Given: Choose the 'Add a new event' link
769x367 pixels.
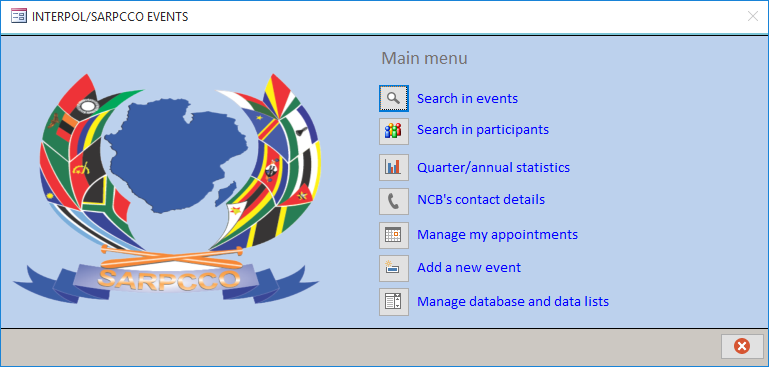Looking at the screenshot, I should [469, 268].
